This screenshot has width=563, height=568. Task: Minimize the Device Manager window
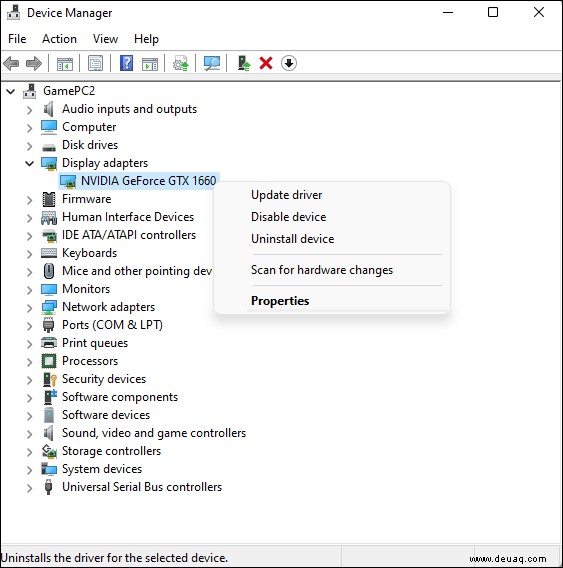[x=448, y=12]
